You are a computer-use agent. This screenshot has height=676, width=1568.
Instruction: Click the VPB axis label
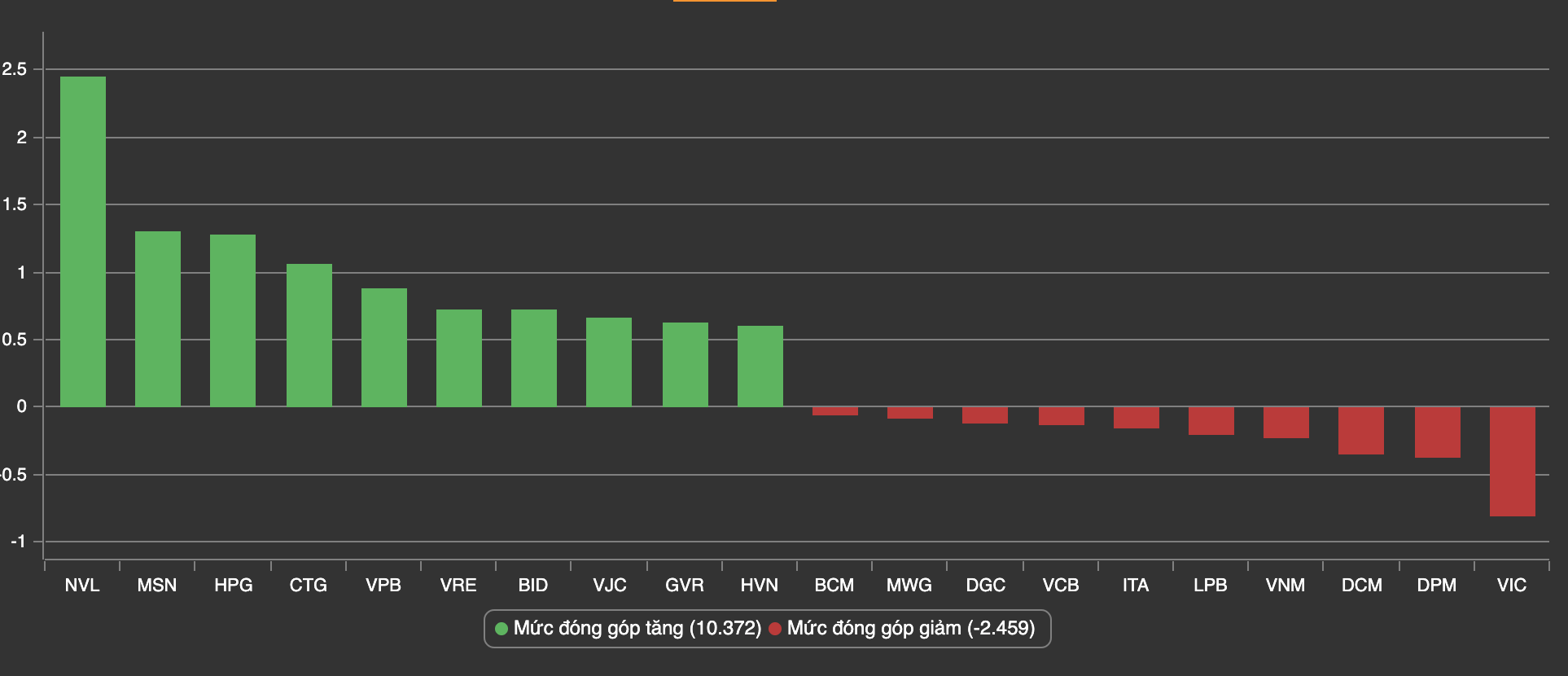point(383,585)
